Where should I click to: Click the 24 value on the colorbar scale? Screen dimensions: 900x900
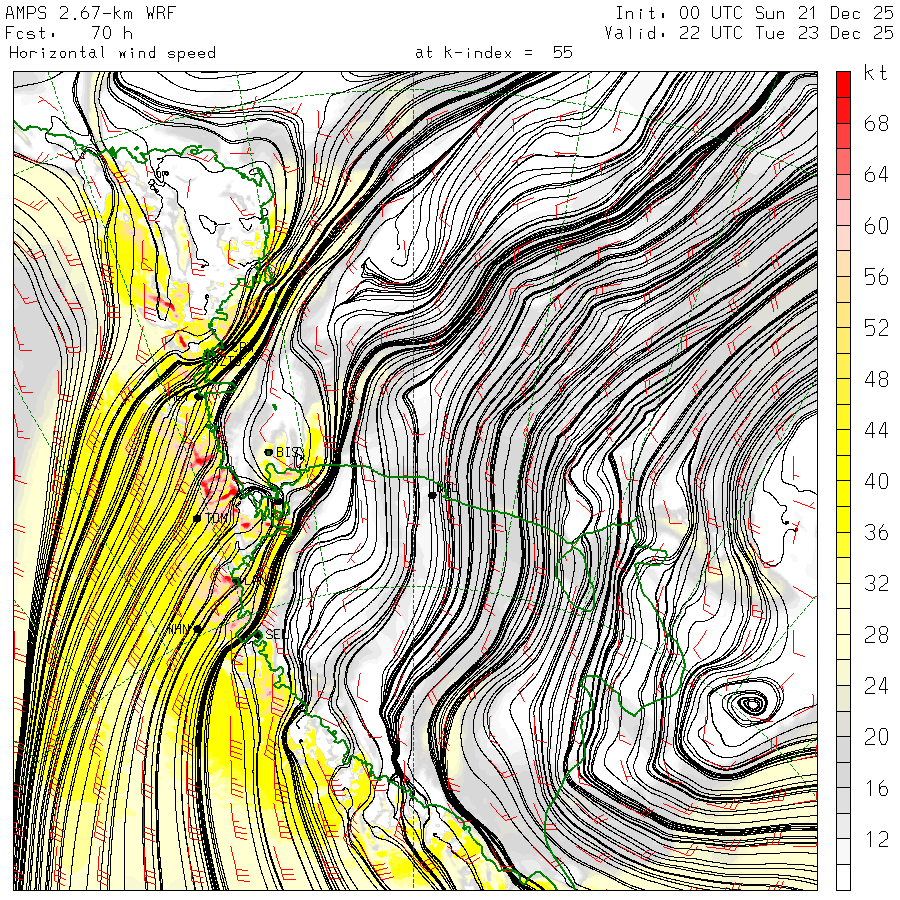tap(876, 686)
